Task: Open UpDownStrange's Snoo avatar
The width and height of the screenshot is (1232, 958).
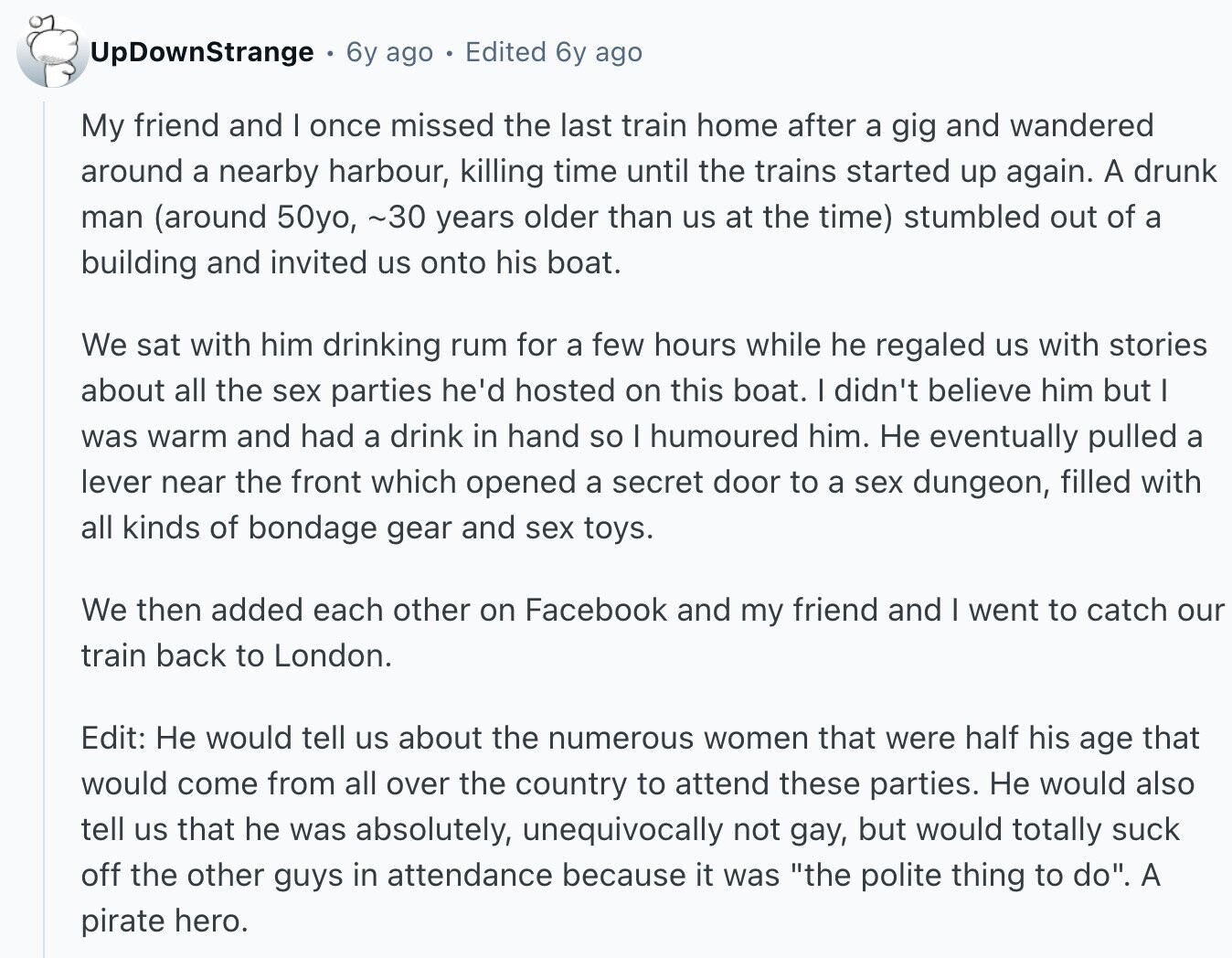Action: (52, 51)
